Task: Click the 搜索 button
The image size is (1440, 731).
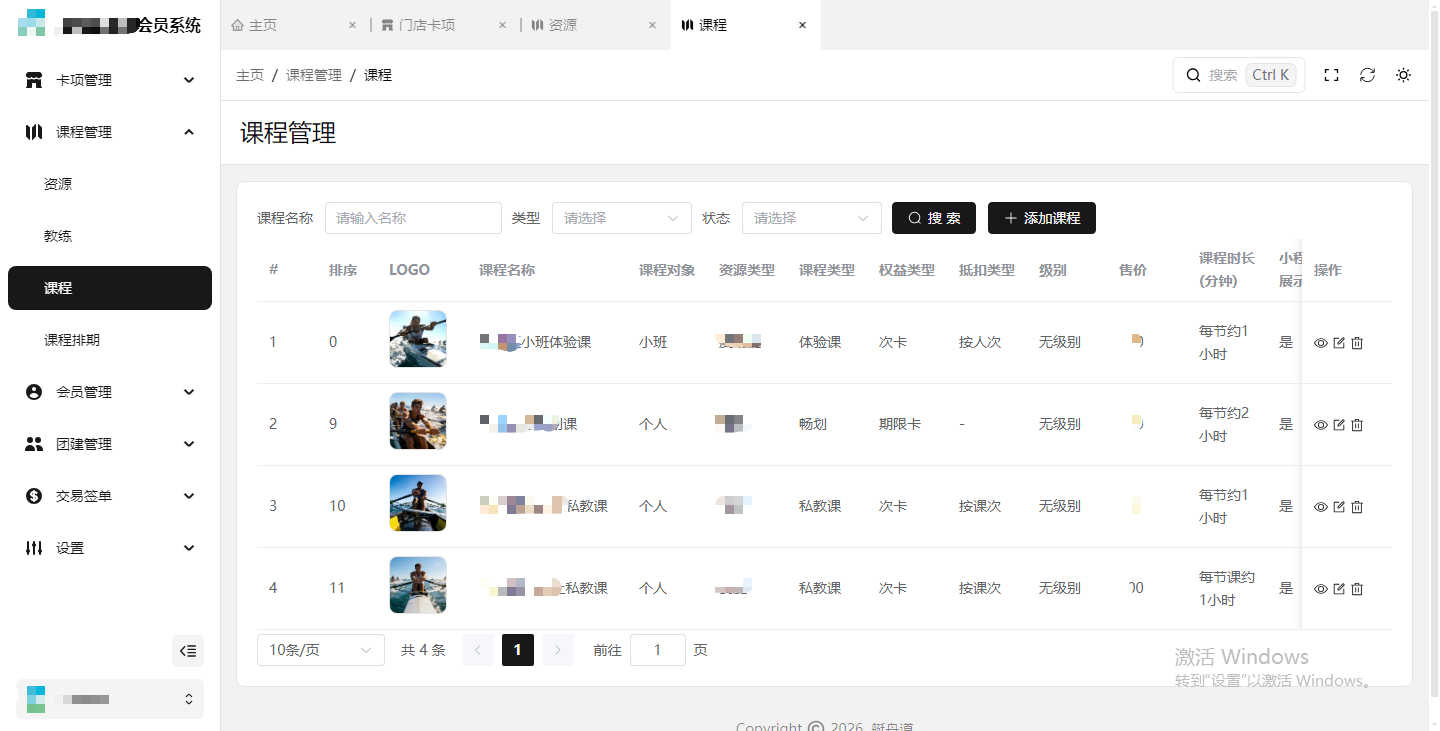Action: click(x=933, y=218)
